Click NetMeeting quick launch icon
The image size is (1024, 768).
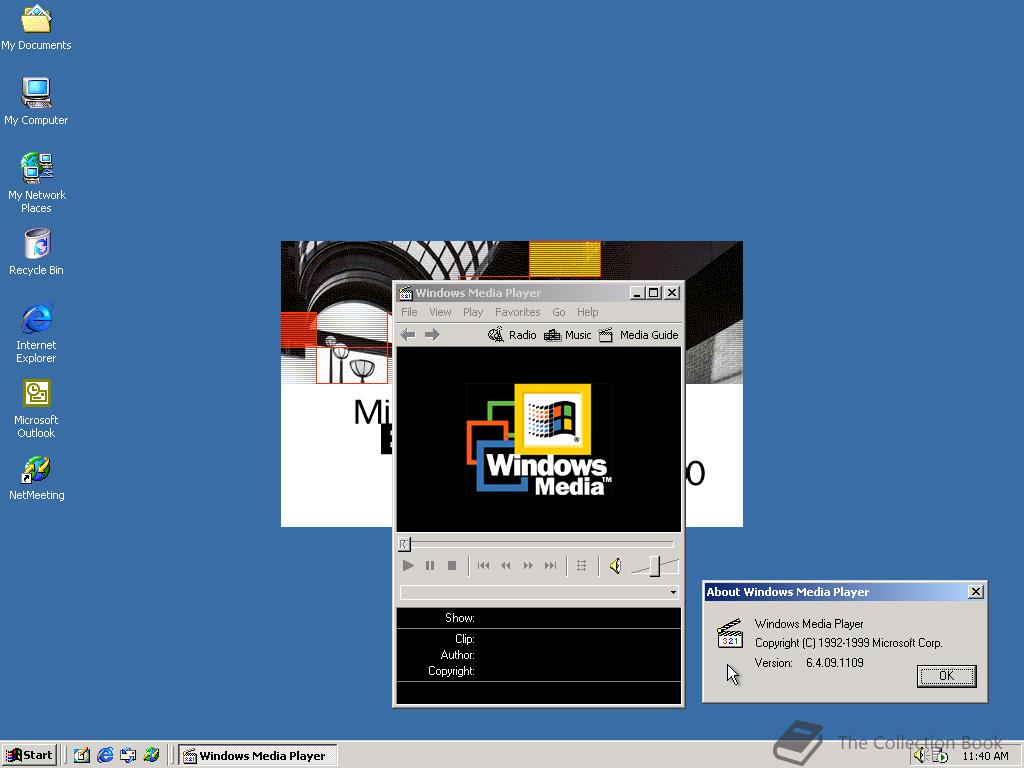point(152,755)
